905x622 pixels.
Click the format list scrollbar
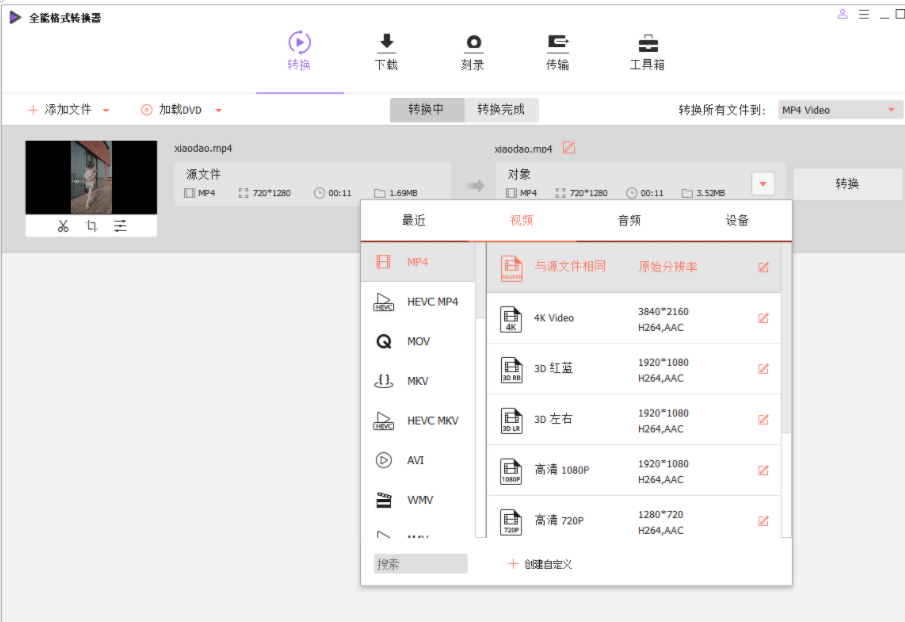pos(480,280)
